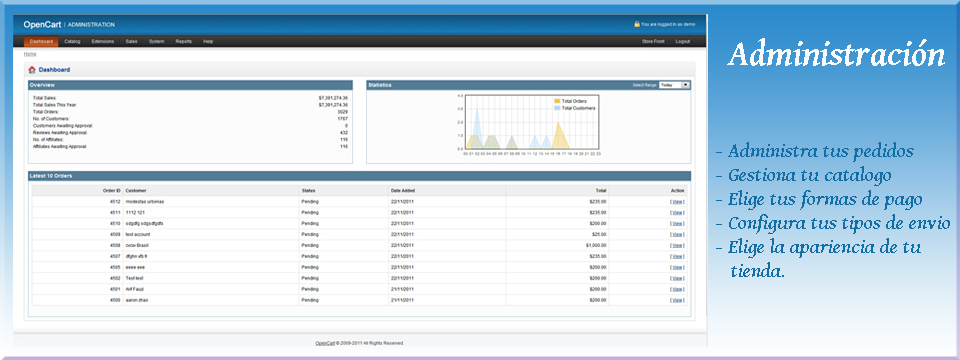Open the System menu
The image size is (960, 360).
point(157,42)
